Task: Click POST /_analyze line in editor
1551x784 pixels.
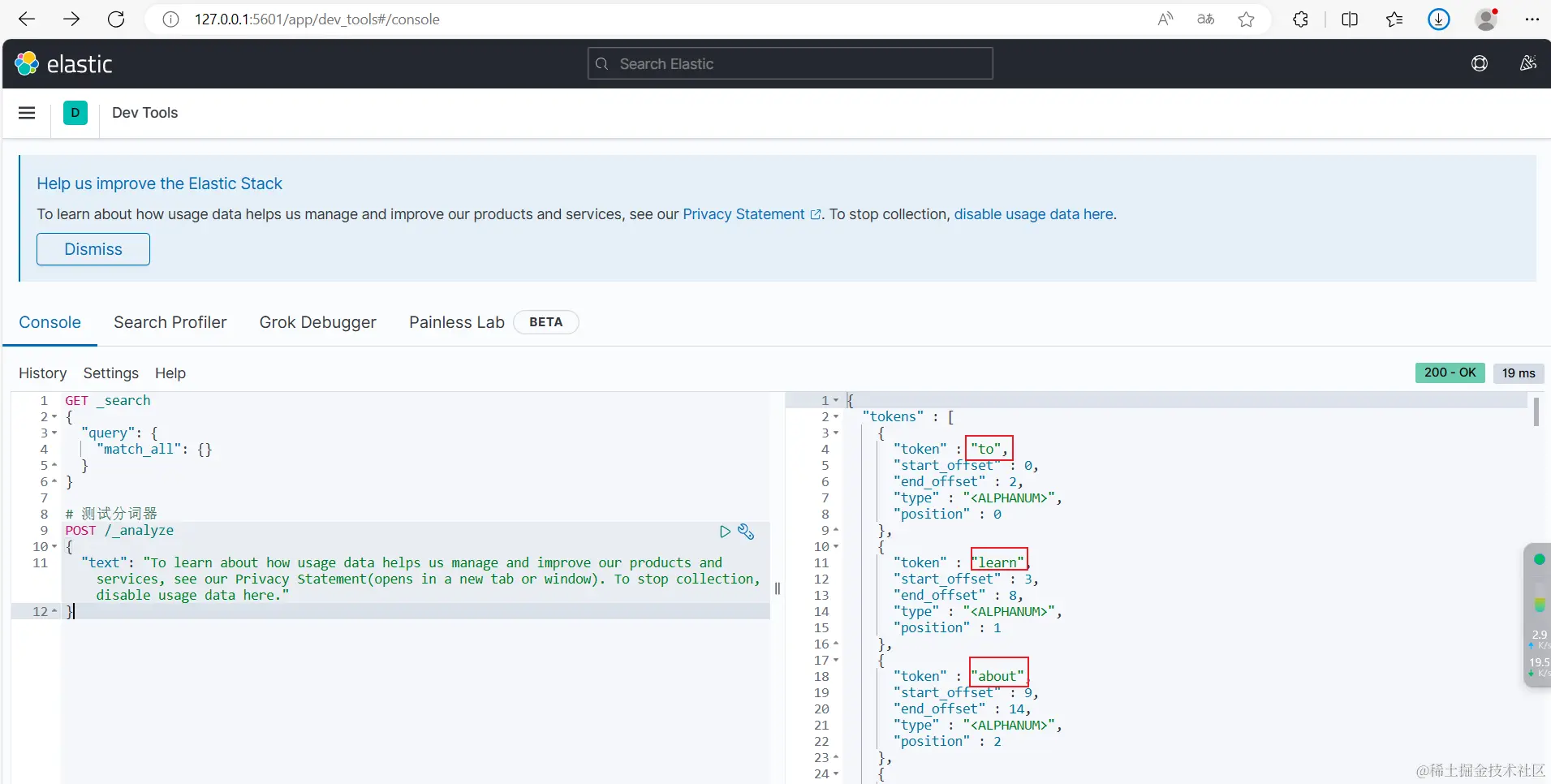Action: click(119, 531)
